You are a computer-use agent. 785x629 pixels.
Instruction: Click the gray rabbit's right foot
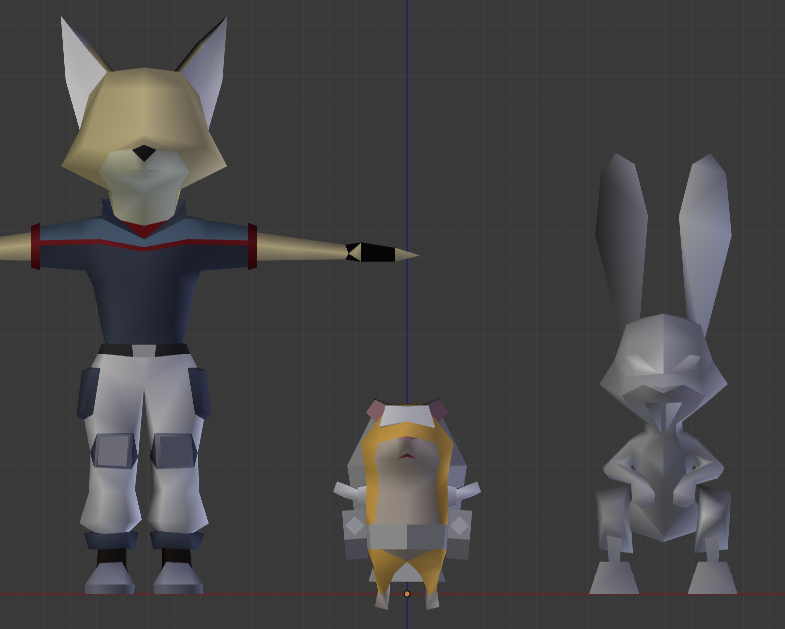tap(711, 577)
